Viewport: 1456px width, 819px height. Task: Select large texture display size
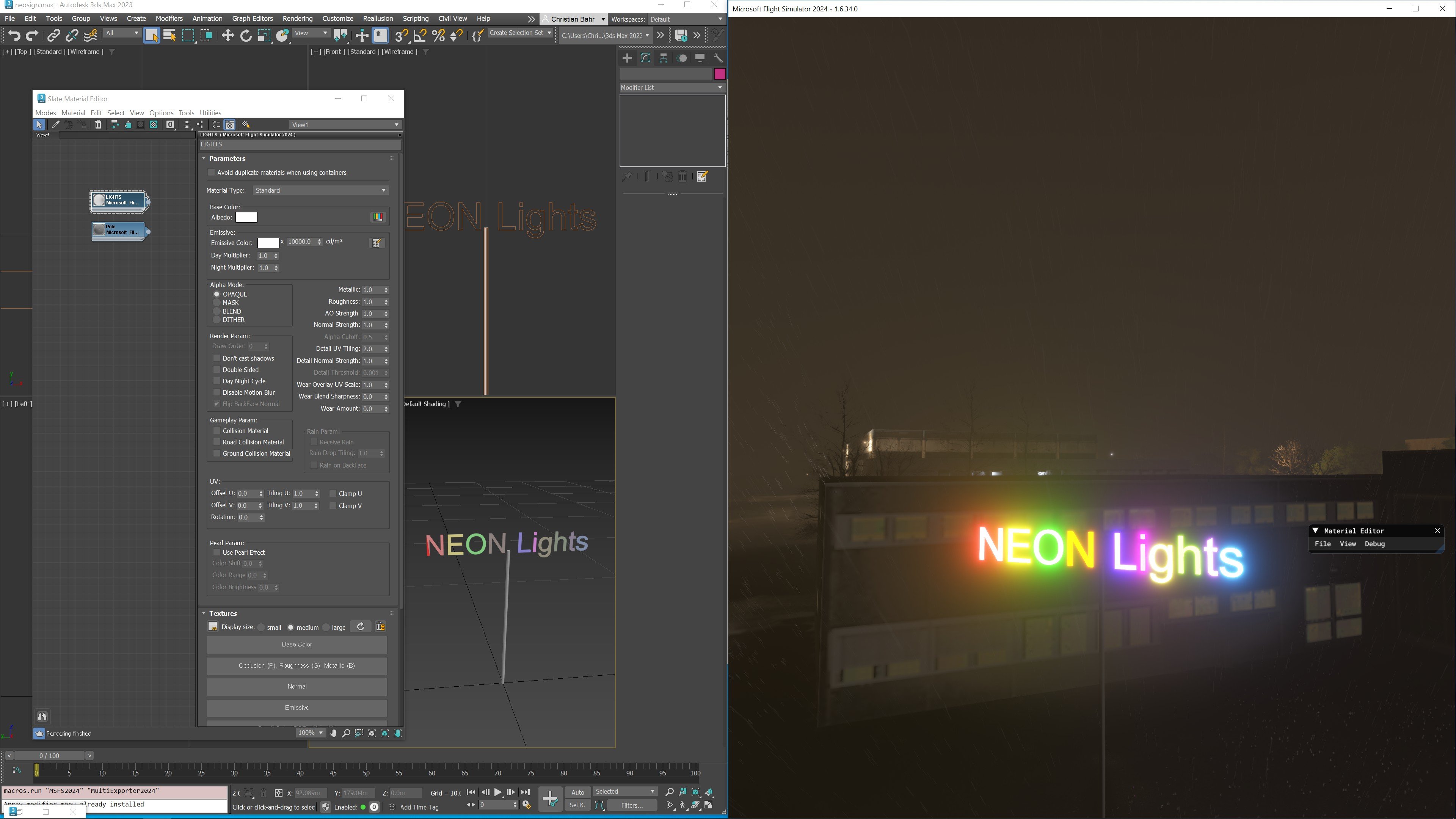coord(326,628)
